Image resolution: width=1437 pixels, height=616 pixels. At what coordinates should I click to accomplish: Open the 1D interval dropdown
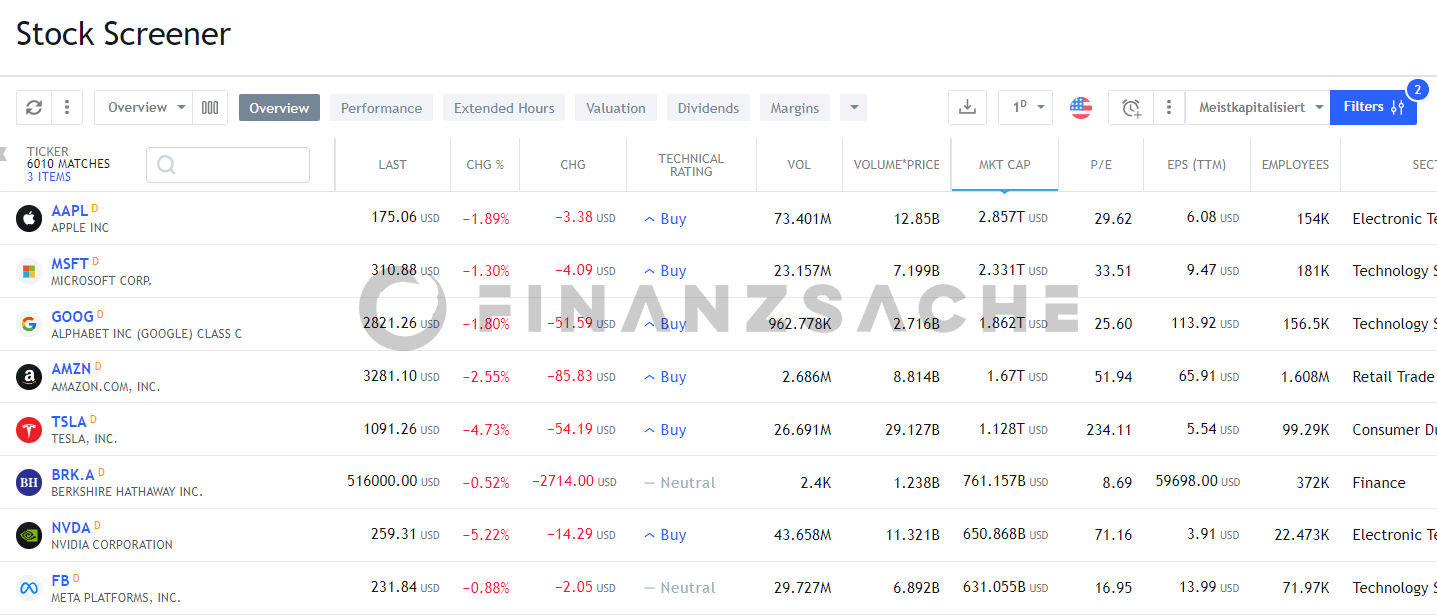pos(1025,108)
